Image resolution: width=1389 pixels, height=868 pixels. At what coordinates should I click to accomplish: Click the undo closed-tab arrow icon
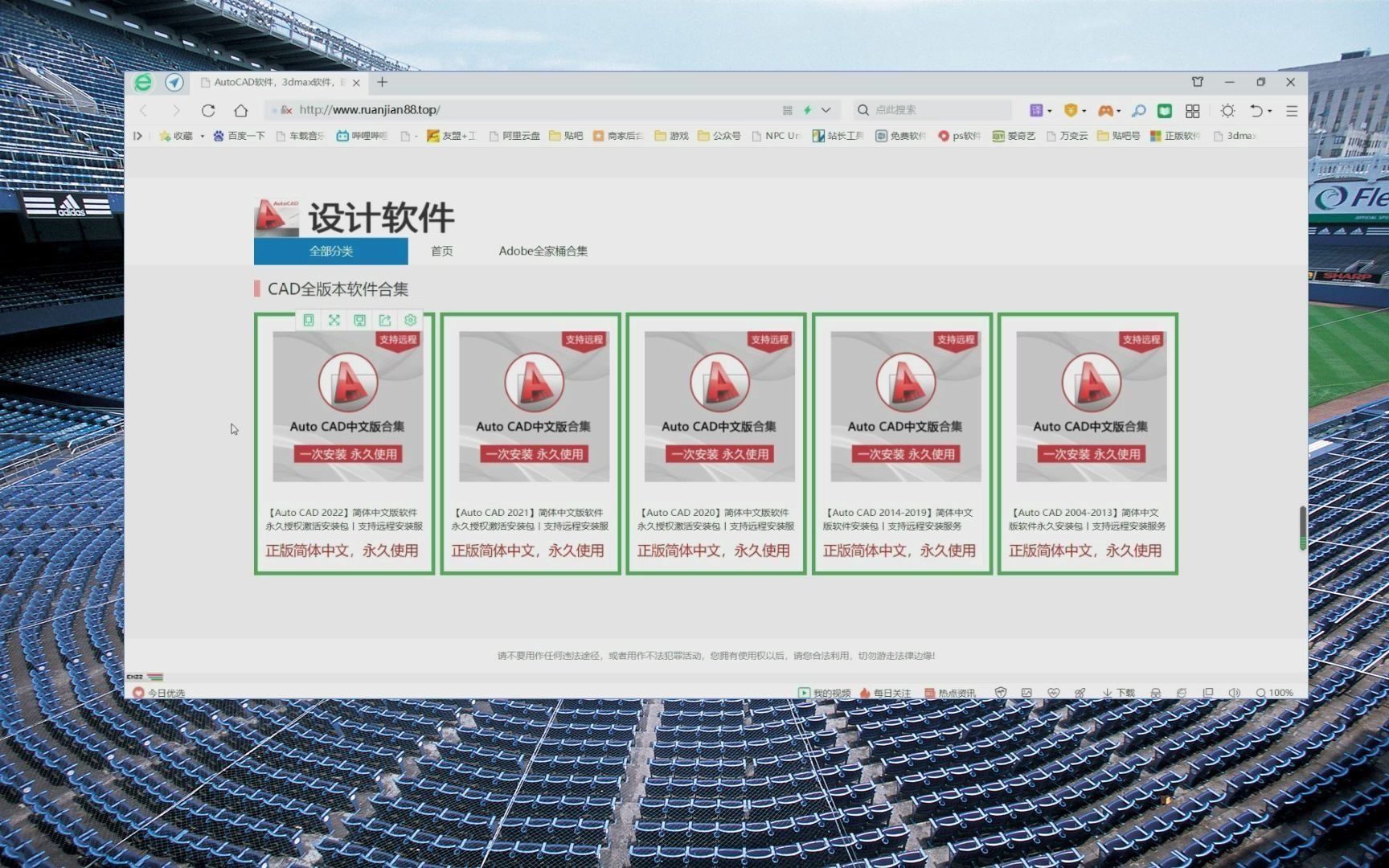click(1256, 110)
